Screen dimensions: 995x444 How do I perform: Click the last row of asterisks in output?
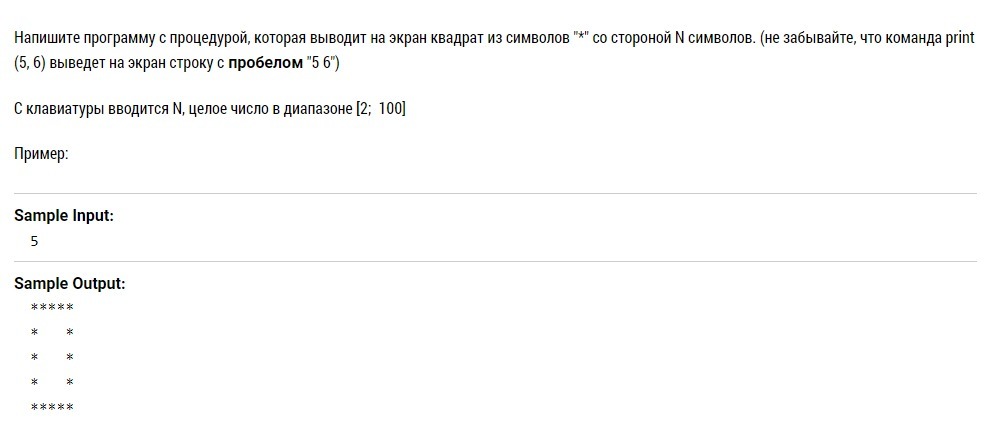tap(52, 408)
